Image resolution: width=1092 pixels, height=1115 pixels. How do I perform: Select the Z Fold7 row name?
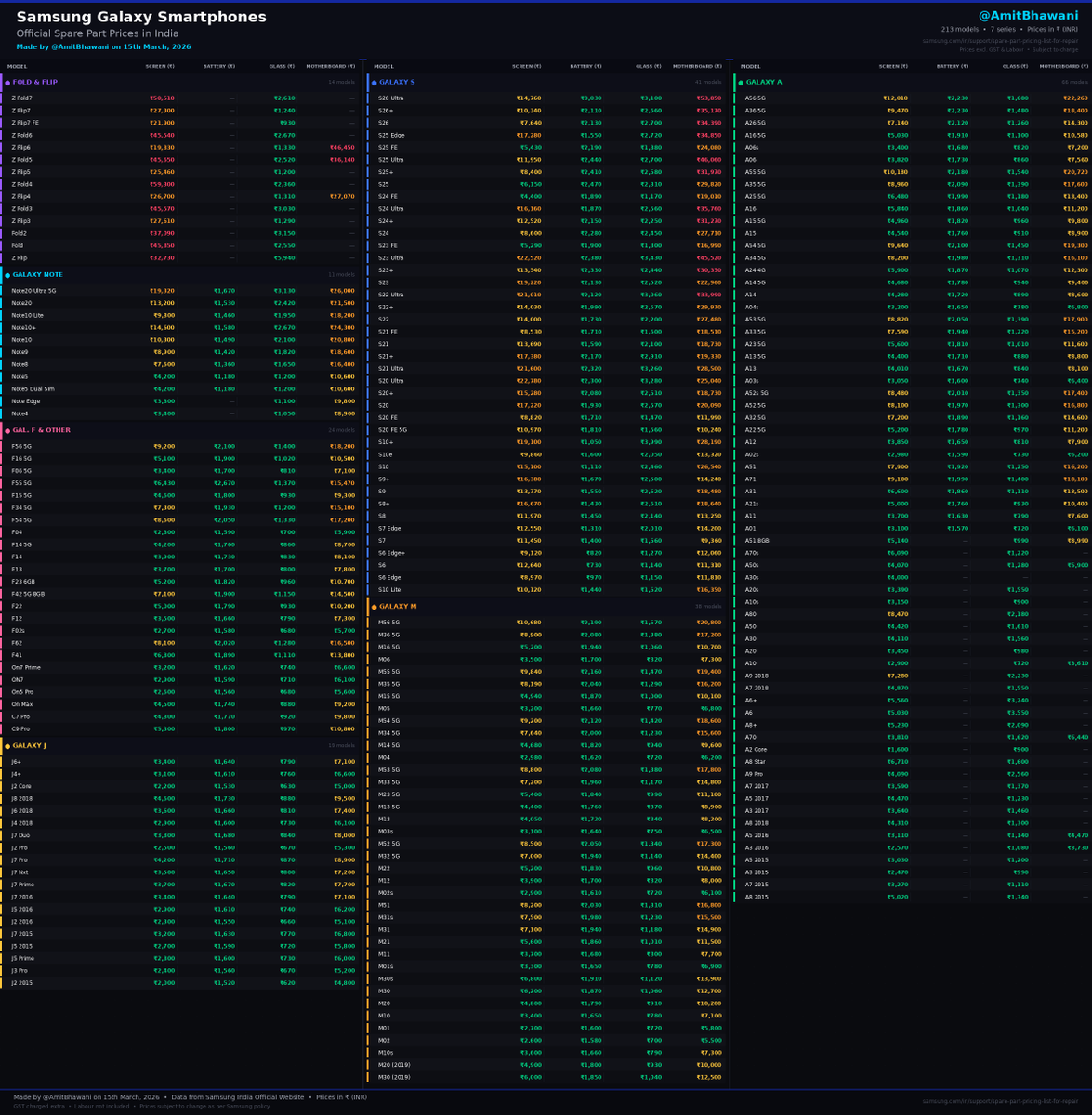[x=21, y=98]
